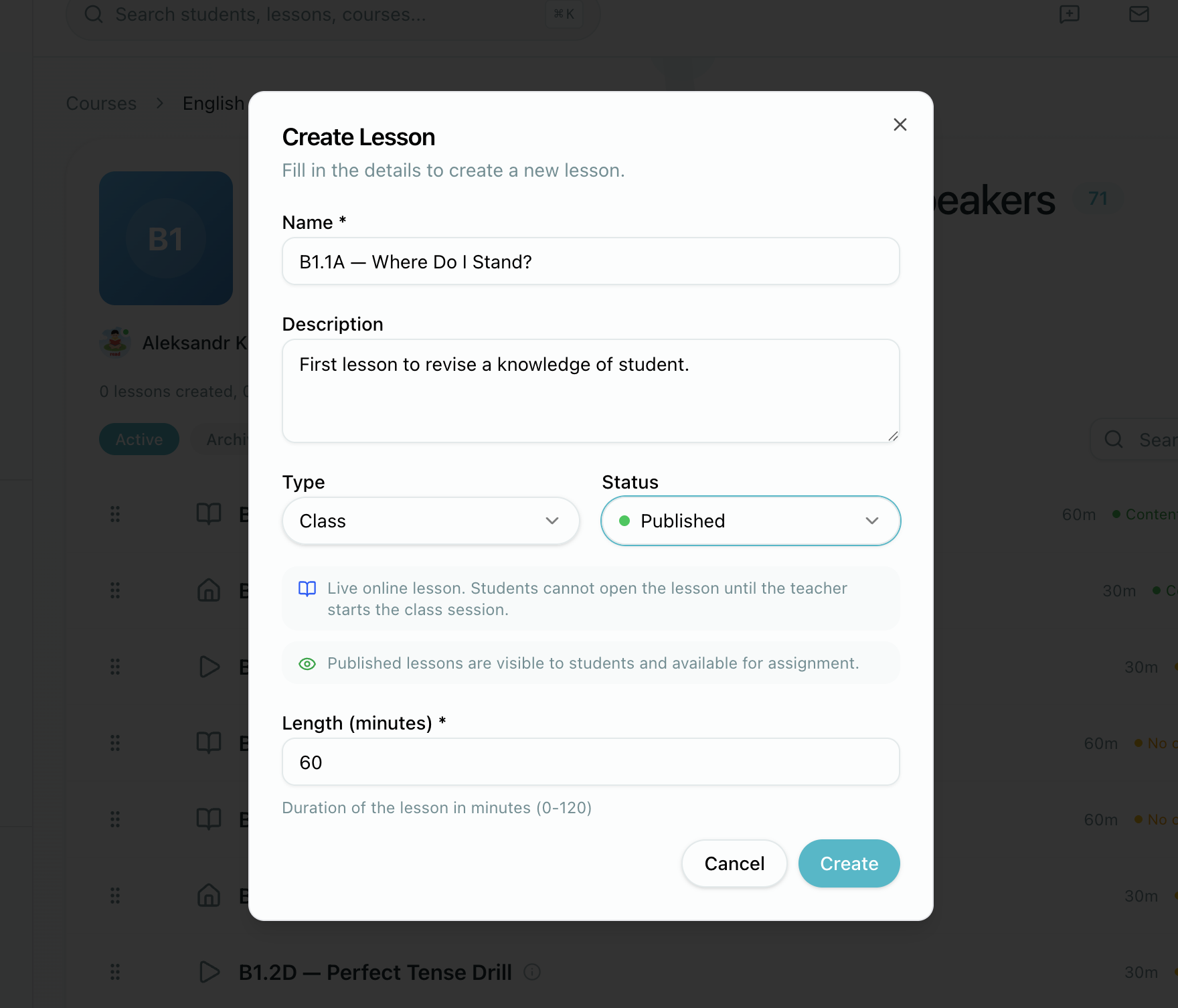Click the lessons search magnifier icon
Screen dimensions: 1178x1008
point(1114,439)
